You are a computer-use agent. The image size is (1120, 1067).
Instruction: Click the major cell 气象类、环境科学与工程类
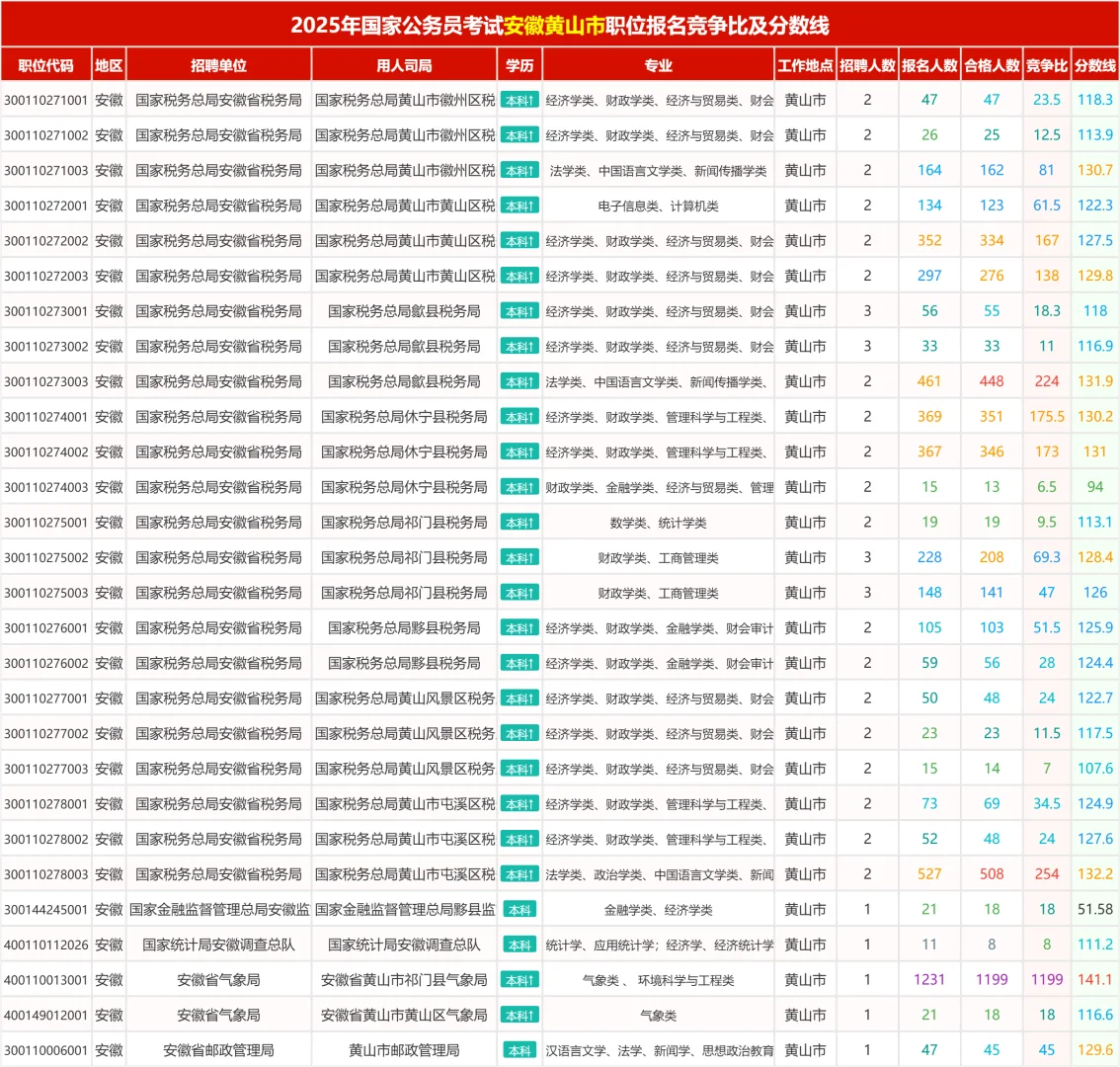pos(658,980)
